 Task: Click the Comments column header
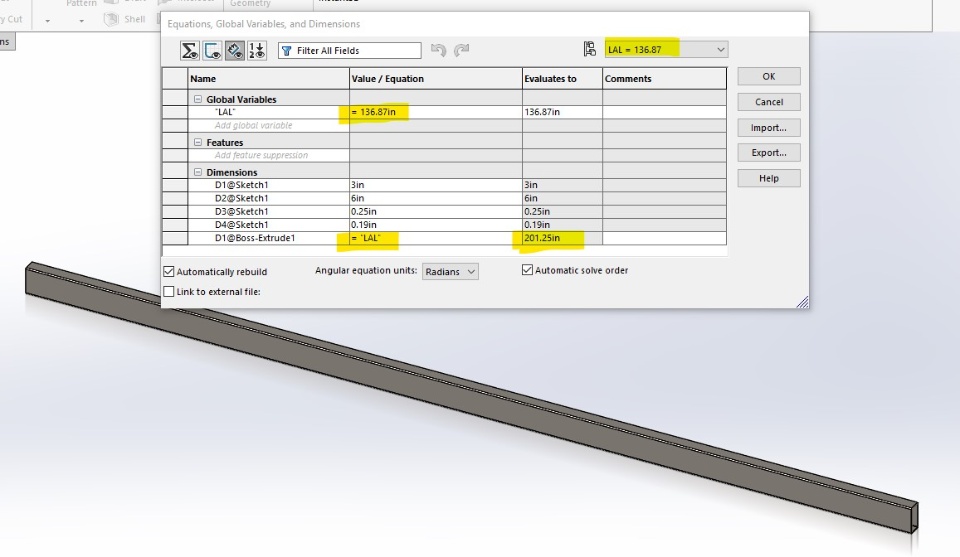[x=664, y=78]
